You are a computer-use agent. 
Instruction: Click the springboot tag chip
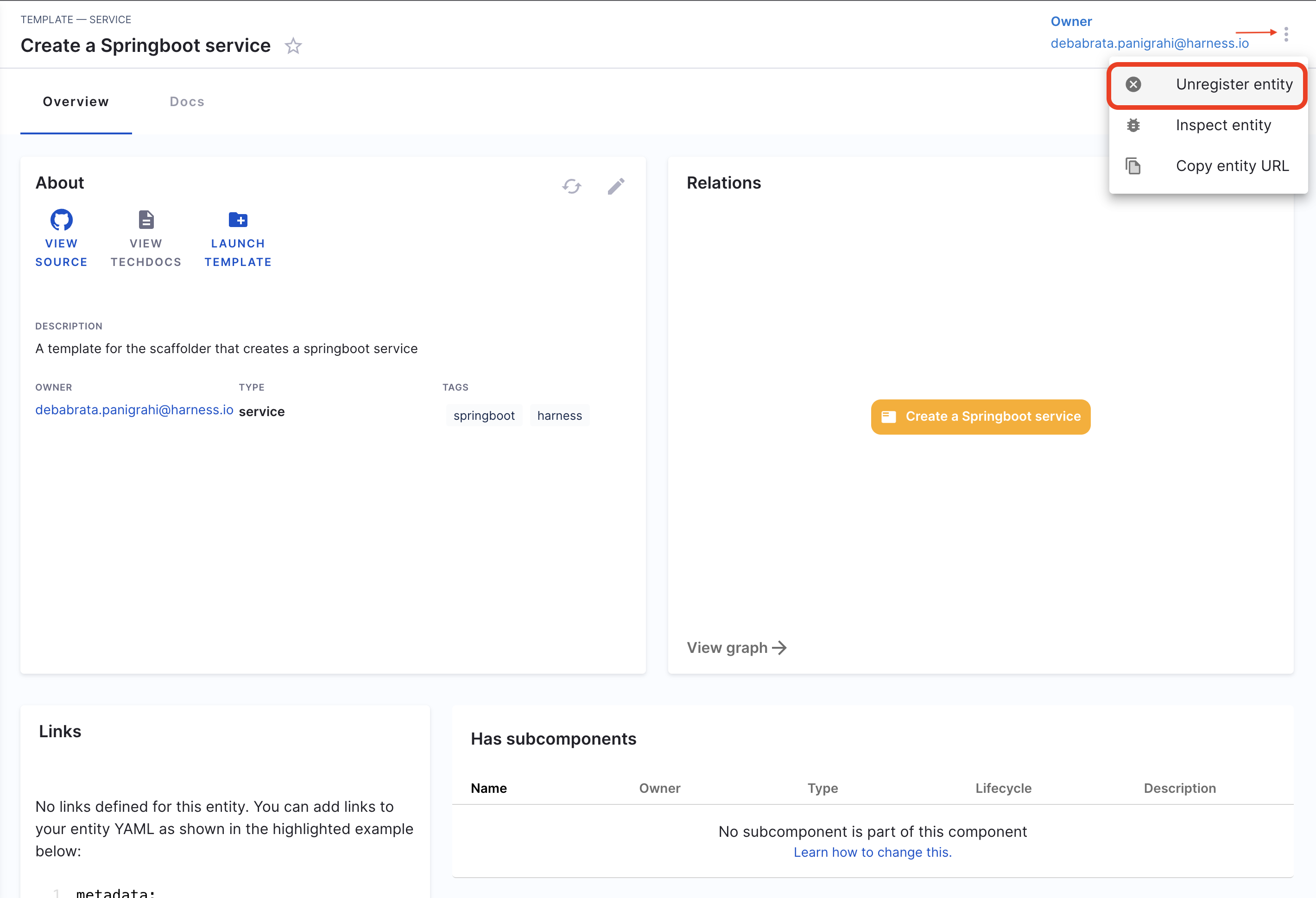484,416
